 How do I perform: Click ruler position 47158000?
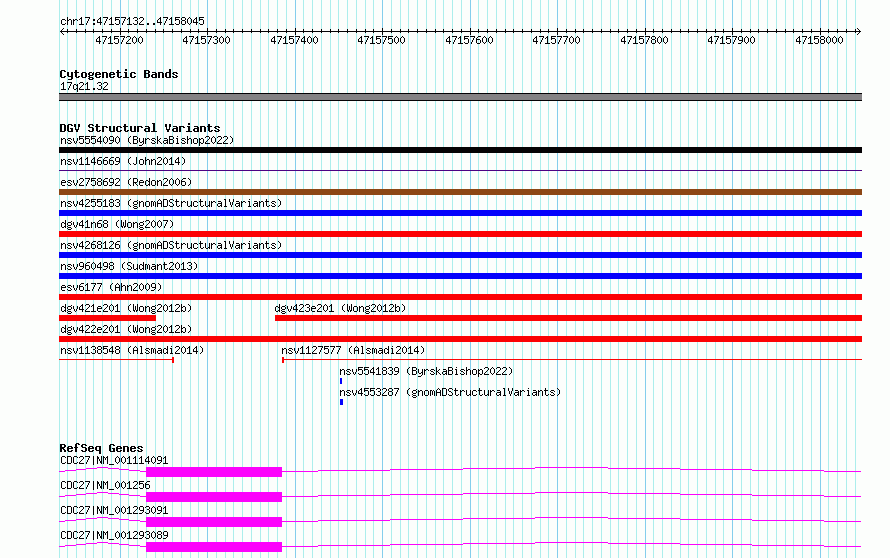[x=819, y=40]
